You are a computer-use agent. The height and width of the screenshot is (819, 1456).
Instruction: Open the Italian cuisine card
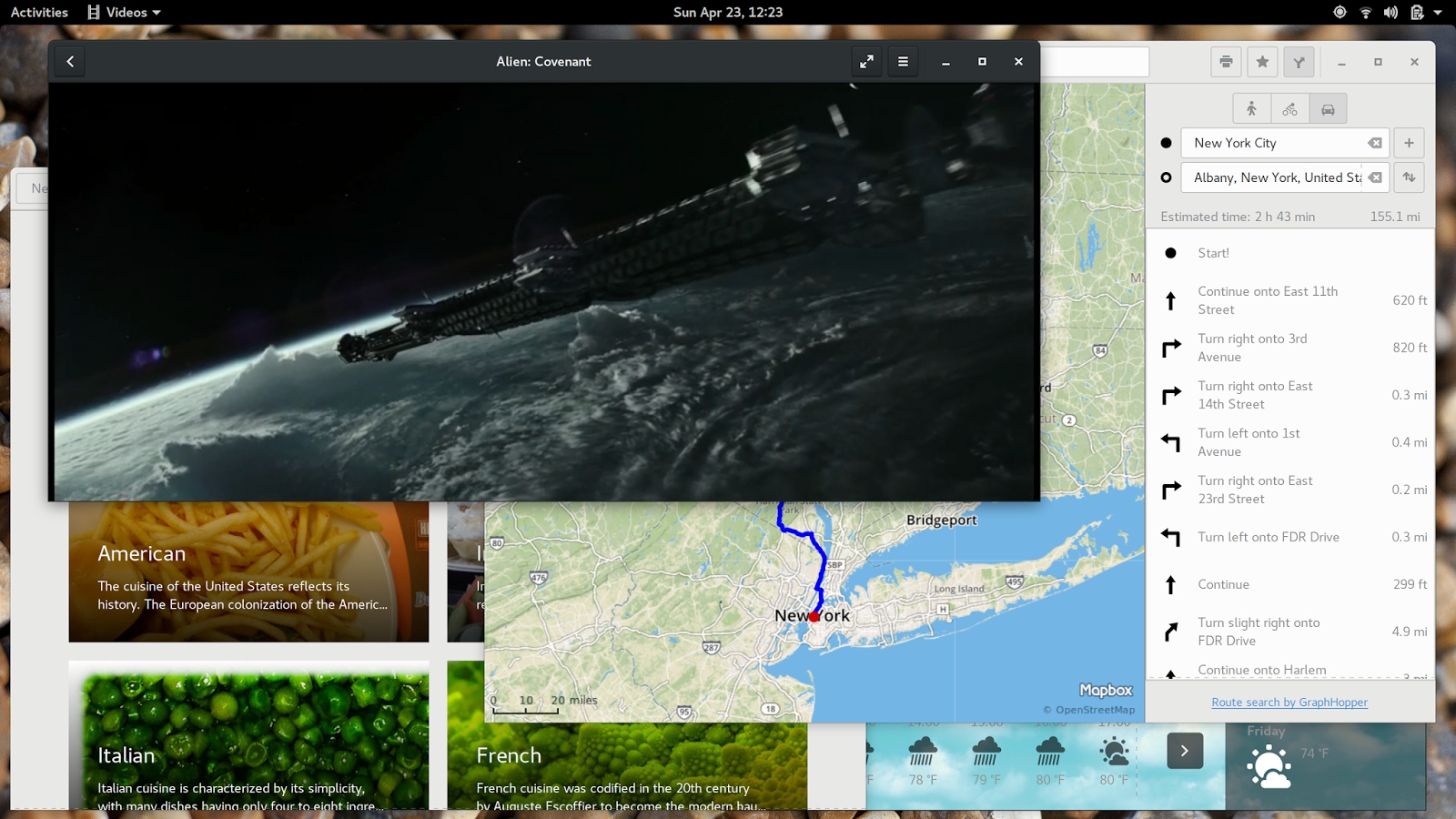pos(248,735)
